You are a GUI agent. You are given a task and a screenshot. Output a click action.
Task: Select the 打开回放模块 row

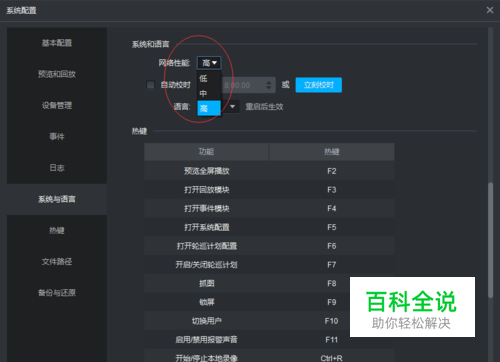(x=269, y=190)
